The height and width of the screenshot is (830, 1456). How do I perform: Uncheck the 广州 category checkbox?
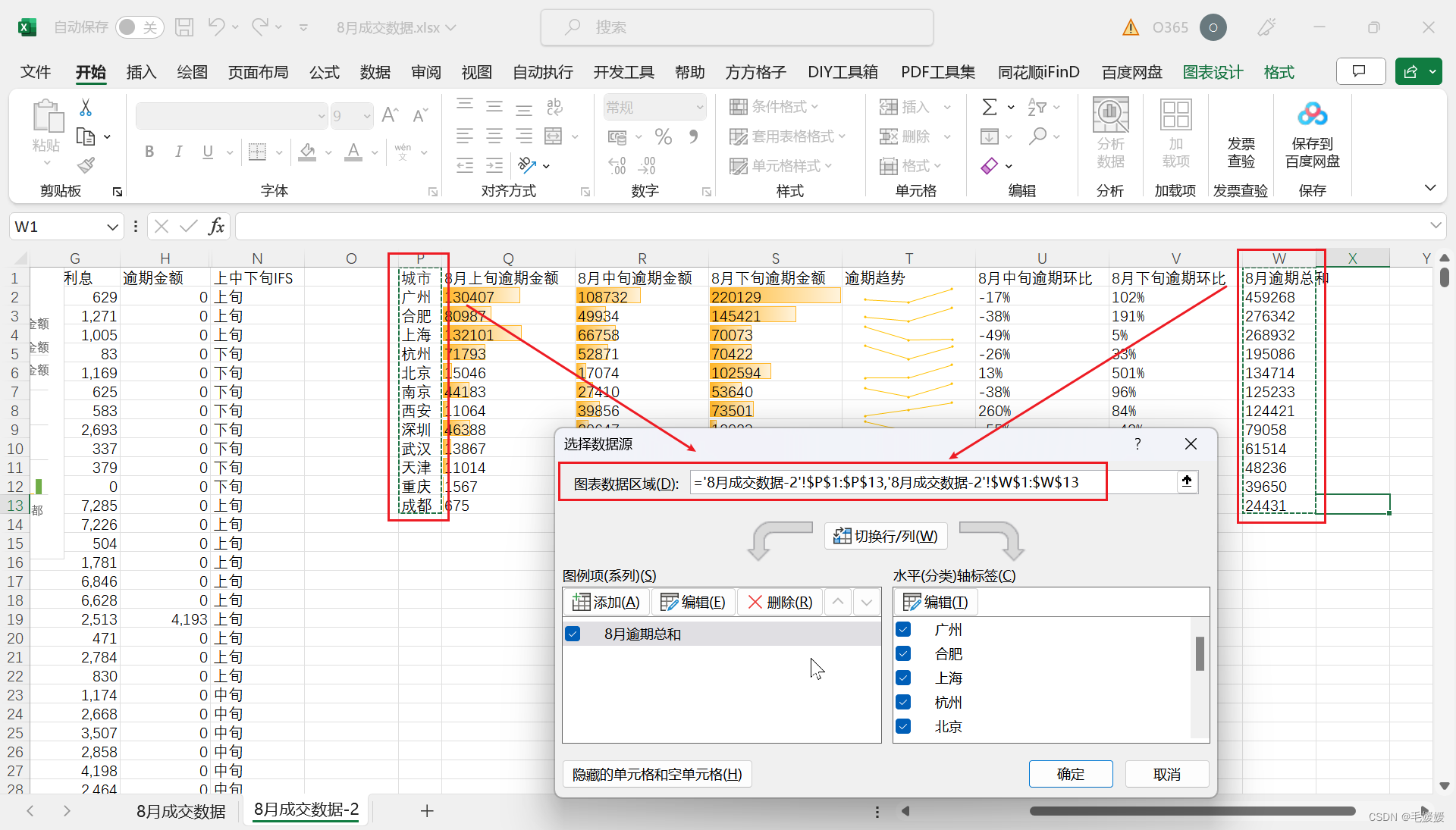[x=903, y=629]
